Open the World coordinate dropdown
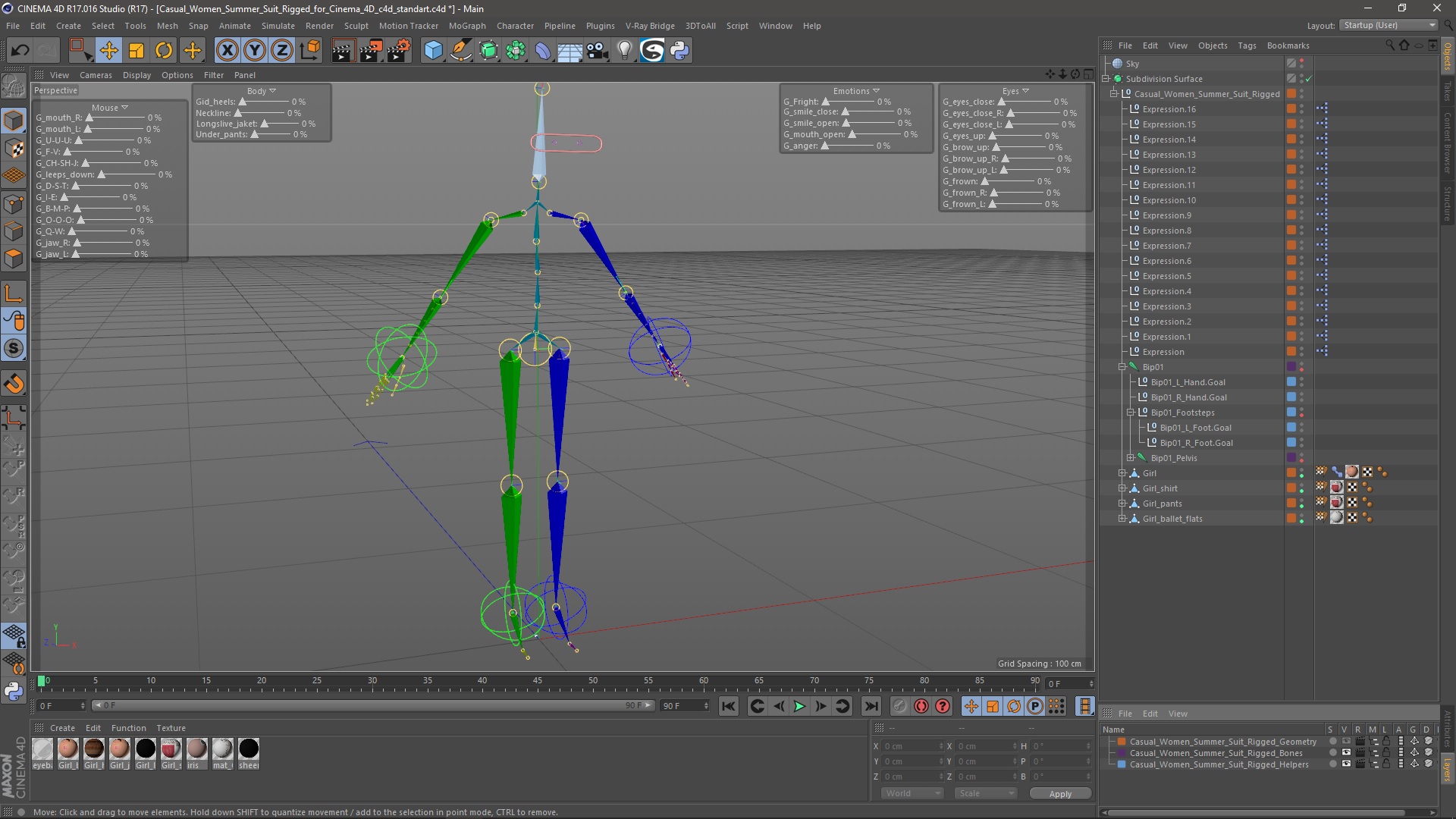Image resolution: width=1456 pixels, height=819 pixels. tap(912, 793)
